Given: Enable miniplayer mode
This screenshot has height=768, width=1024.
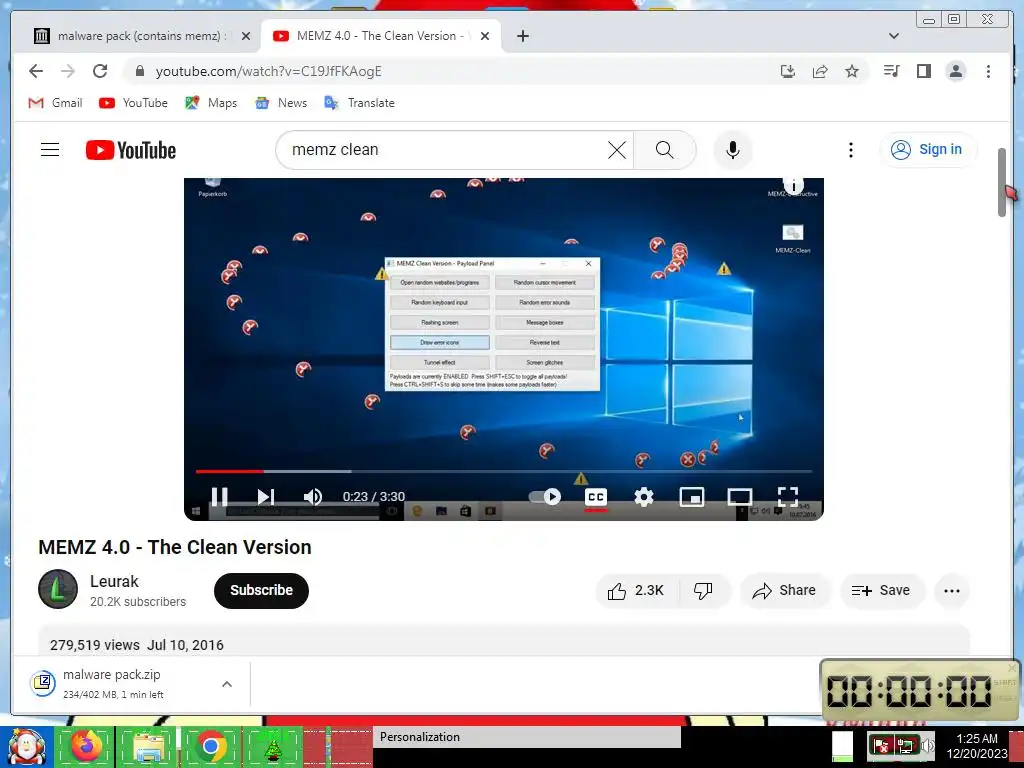Looking at the screenshot, I should [692, 497].
